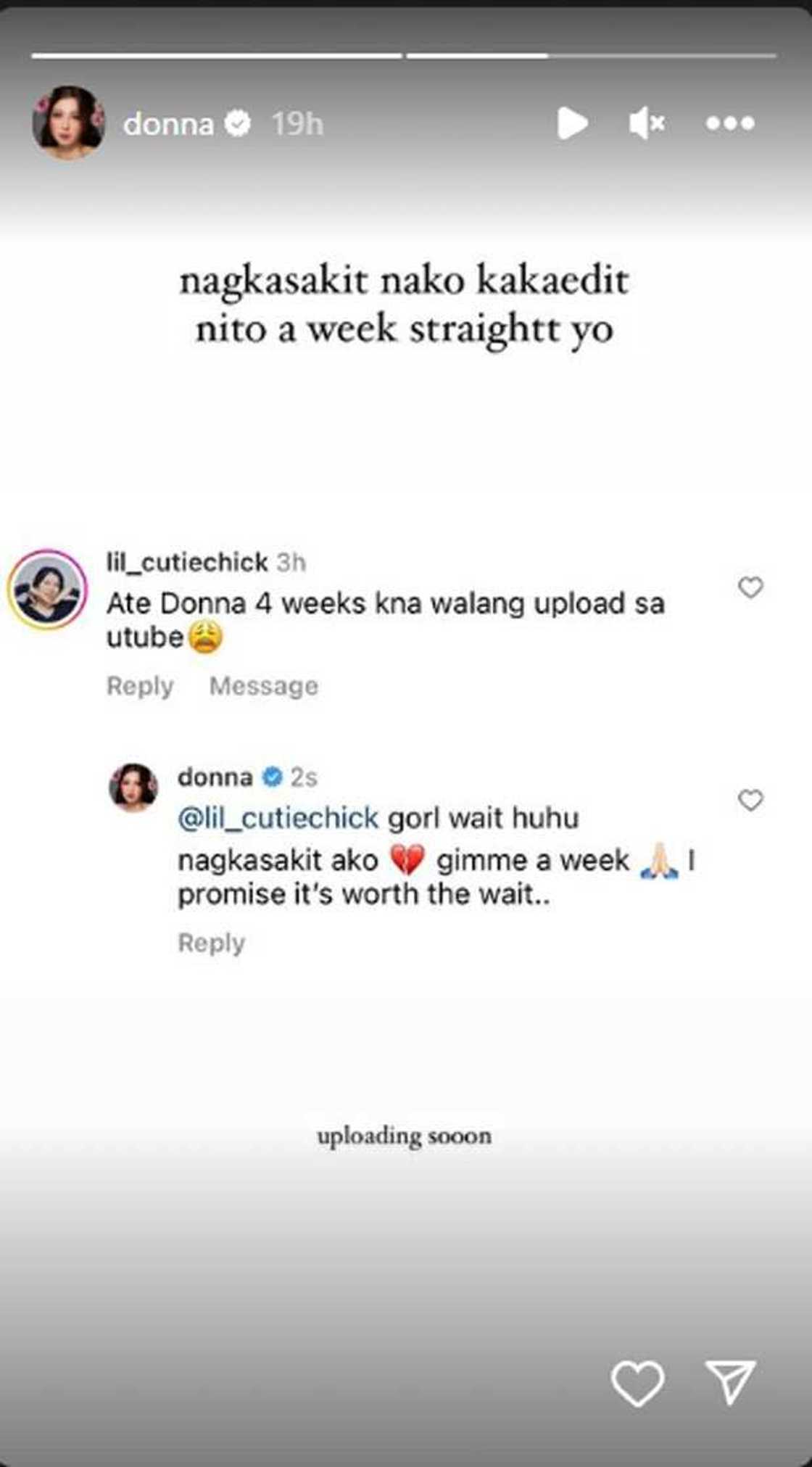The image size is (812, 1467).
Task: Like the story with heart icon
Action: [x=637, y=1382]
